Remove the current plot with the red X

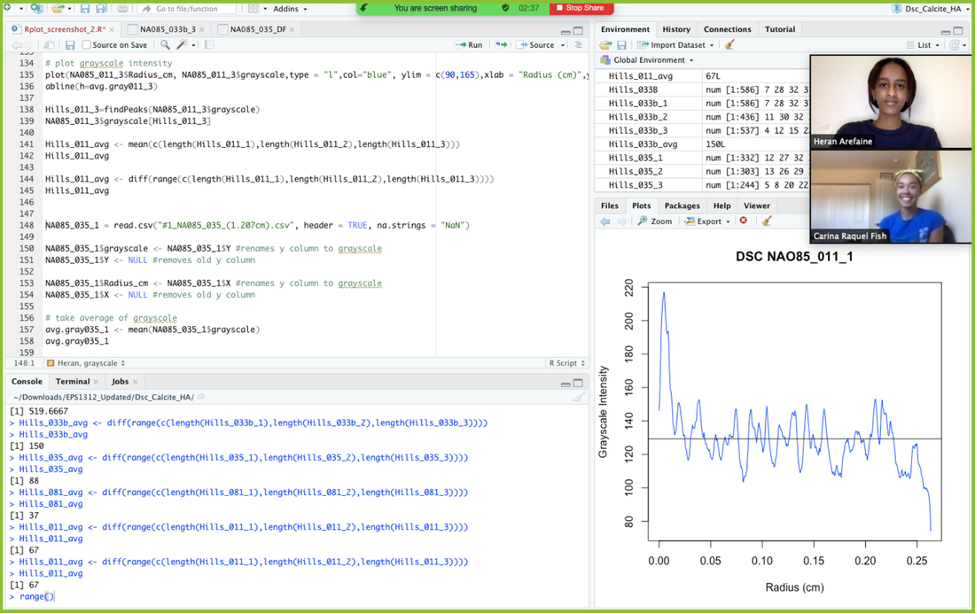tap(743, 221)
